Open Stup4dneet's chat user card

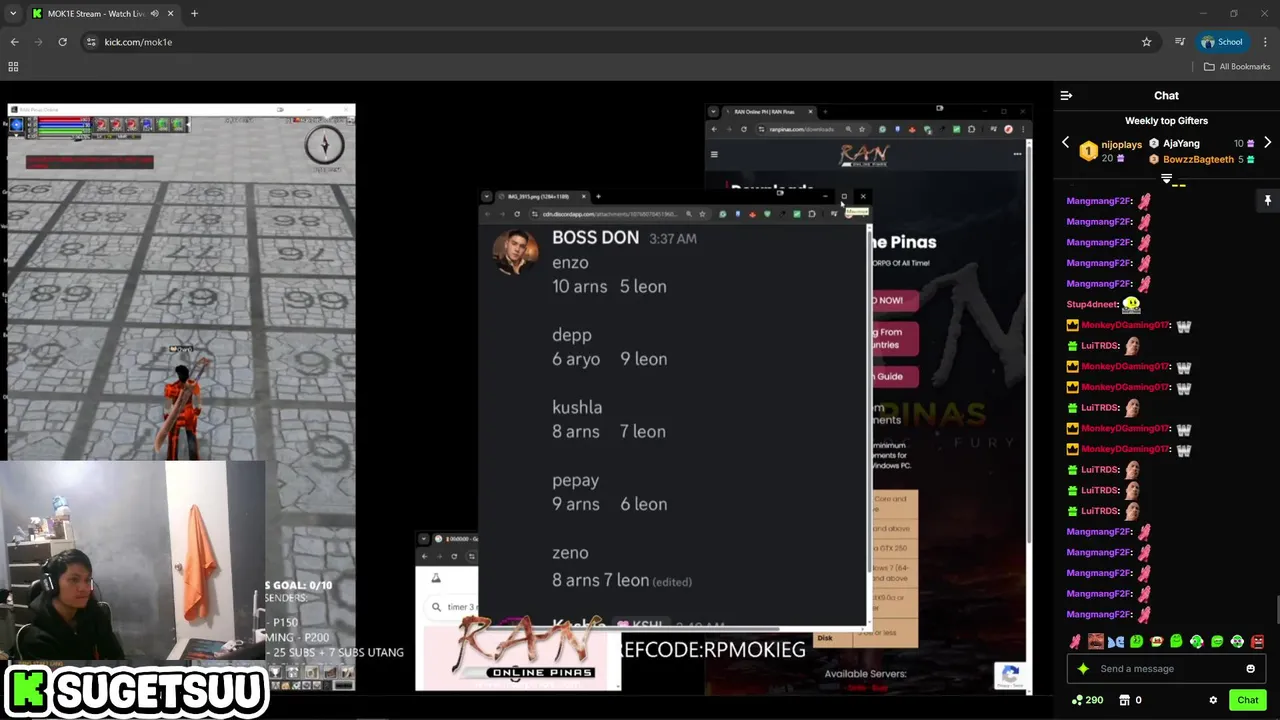(1092, 304)
